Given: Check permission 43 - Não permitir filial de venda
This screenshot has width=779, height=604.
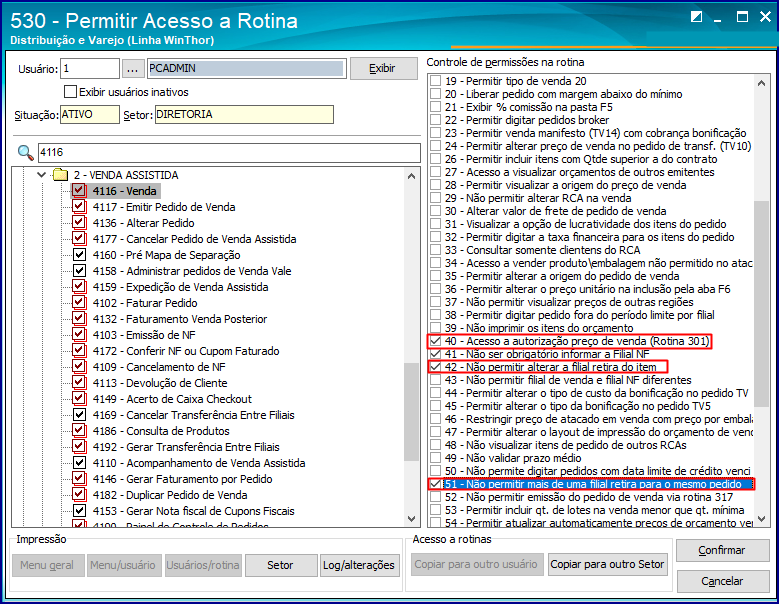Looking at the screenshot, I should click(436, 380).
